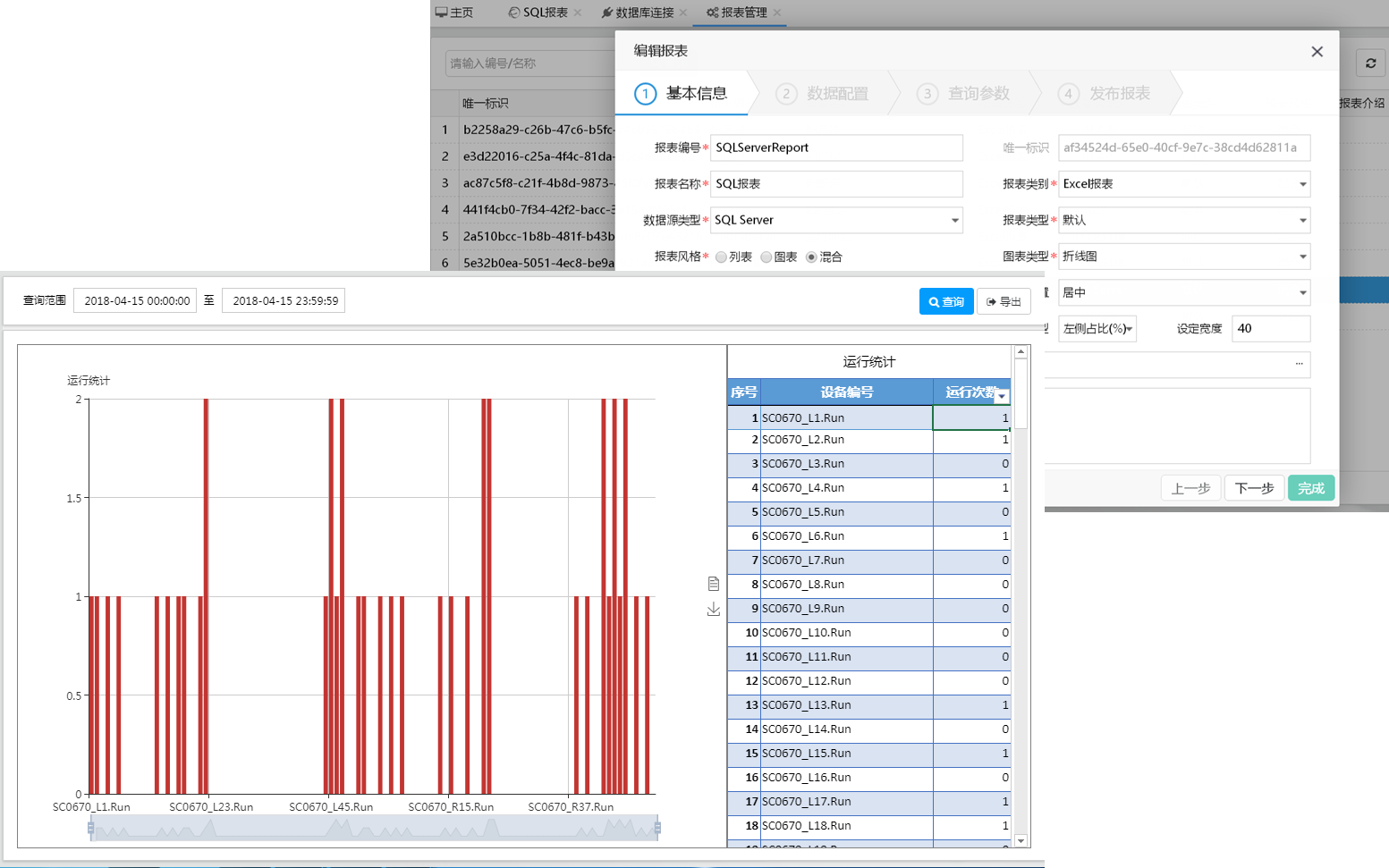Select the SC0670_L18.Run table cell
This screenshot has height=868, width=1389.
[x=846, y=826]
